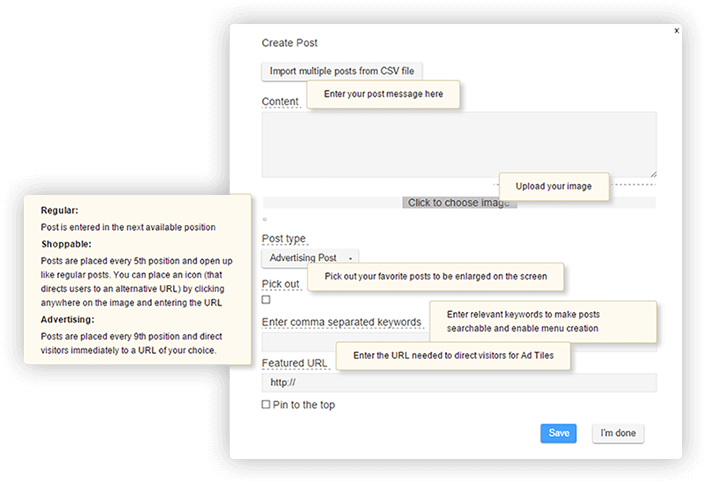Image resolution: width=706 pixels, height=483 pixels.
Task: Focus the comma separated keywords field
Action: 459,343
